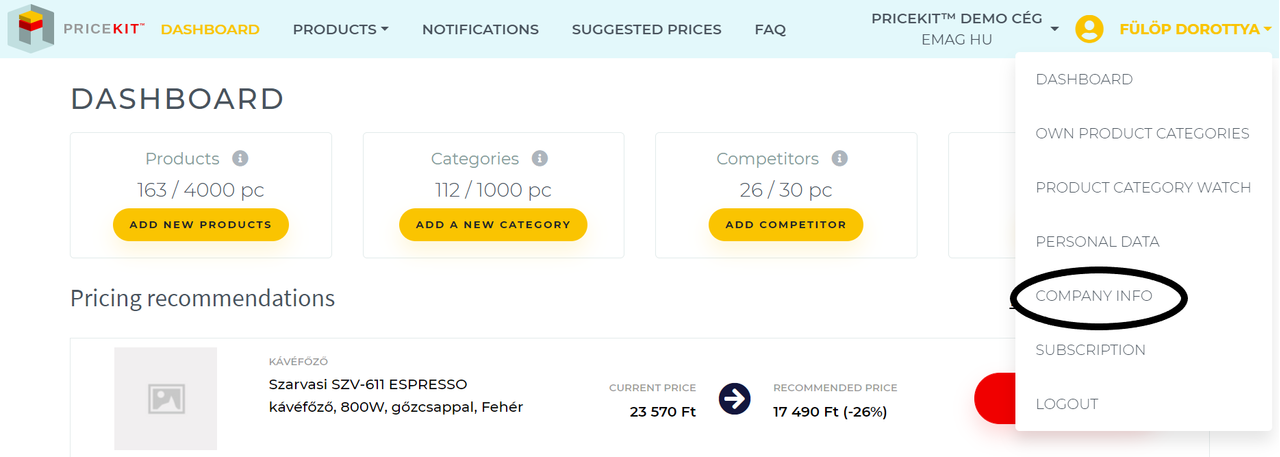Choose Subscription in the user menu
Screen dimensions: 1280x457
[x=1091, y=350]
